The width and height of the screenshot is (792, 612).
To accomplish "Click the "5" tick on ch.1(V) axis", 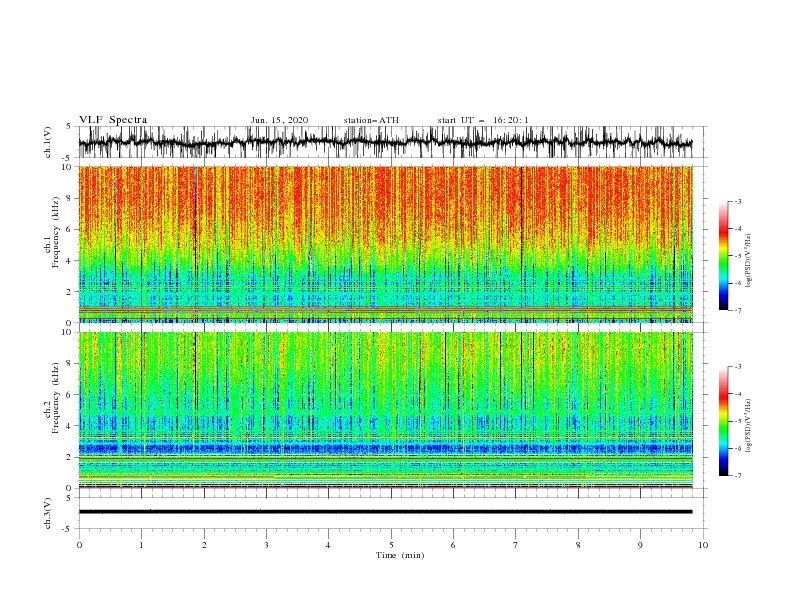I will click(69, 127).
